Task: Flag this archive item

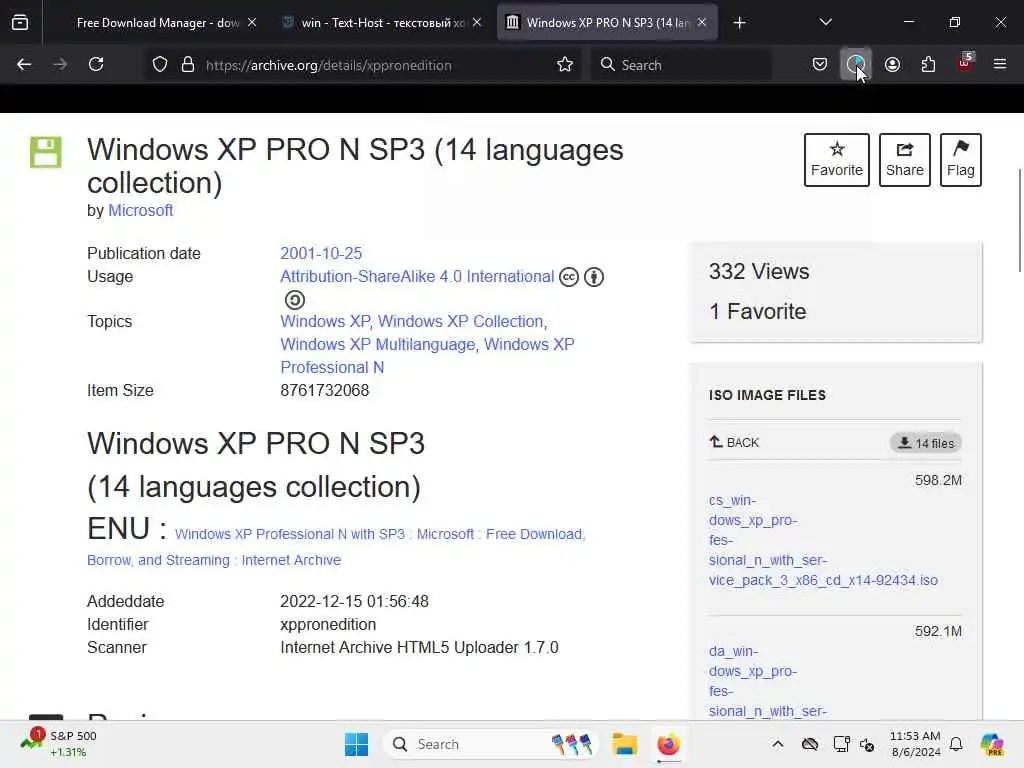Action: tap(961, 160)
